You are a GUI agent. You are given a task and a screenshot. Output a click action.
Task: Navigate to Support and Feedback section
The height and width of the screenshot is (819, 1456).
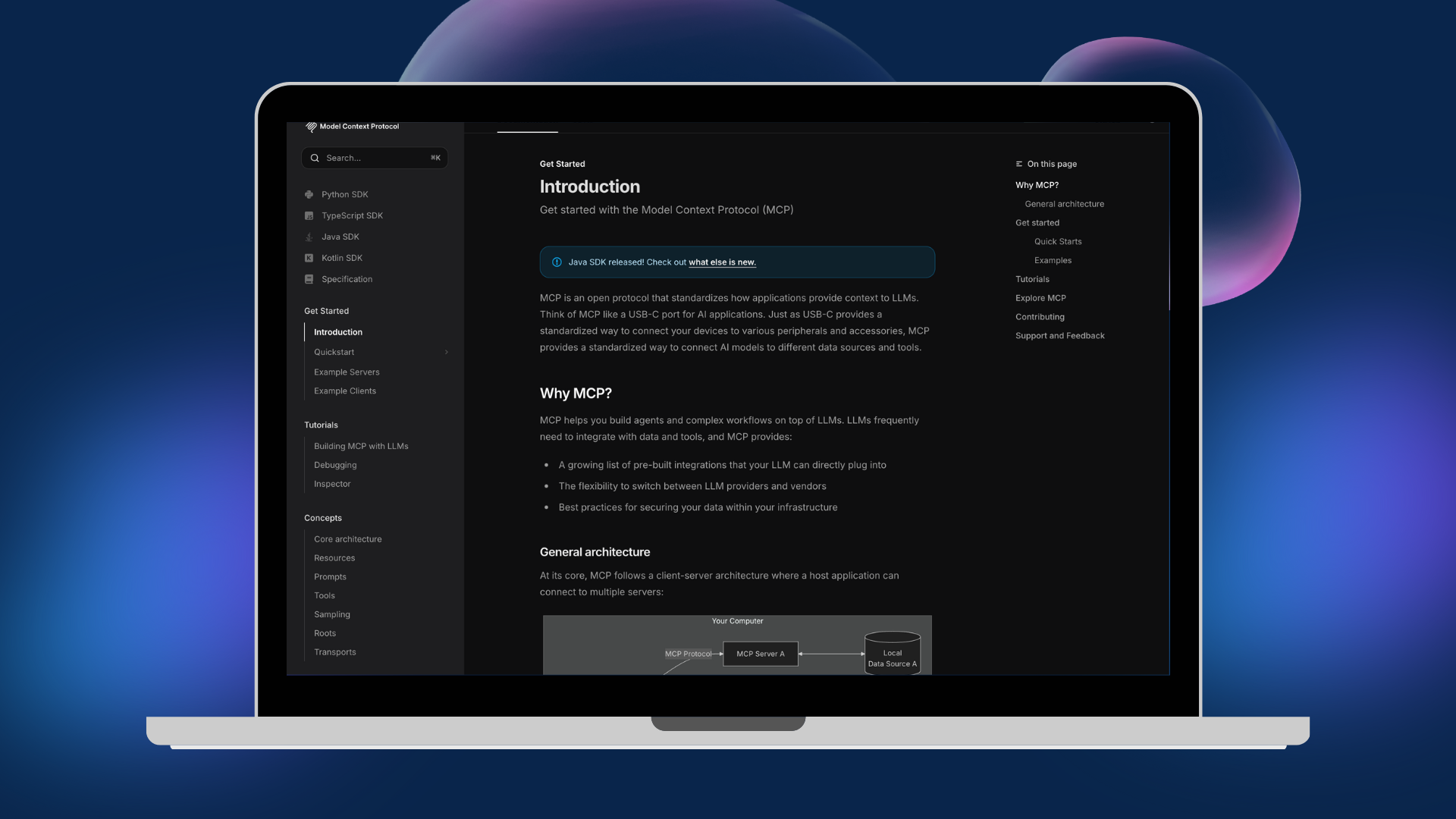pos(1060,336)
